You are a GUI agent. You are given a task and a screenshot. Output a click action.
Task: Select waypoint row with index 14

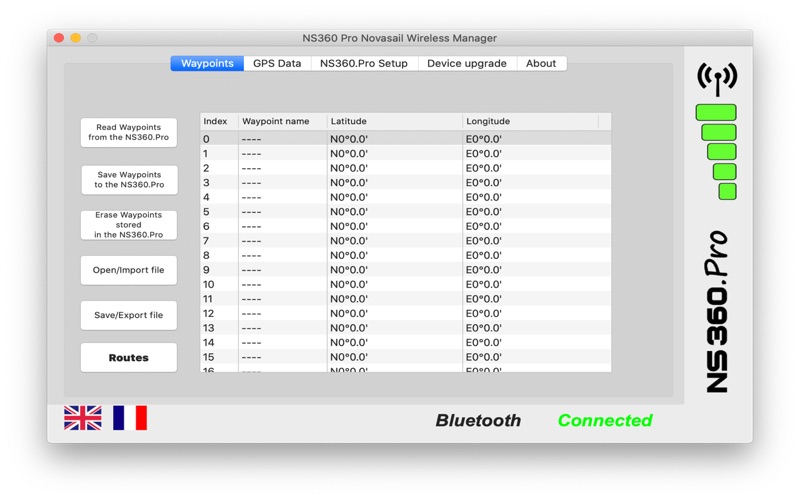[x=406, y=342]
